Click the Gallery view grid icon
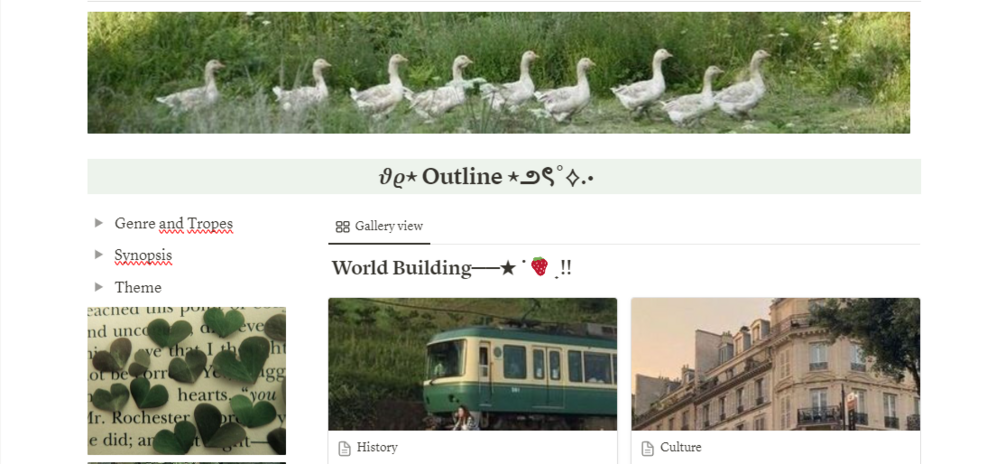The image size is (1005, 464). [342, 226]
